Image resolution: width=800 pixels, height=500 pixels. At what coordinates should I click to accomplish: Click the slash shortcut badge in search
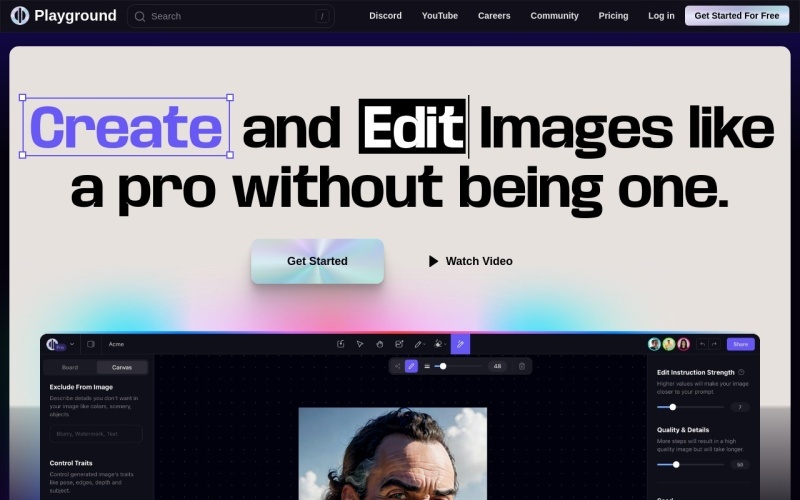point(322,16)
